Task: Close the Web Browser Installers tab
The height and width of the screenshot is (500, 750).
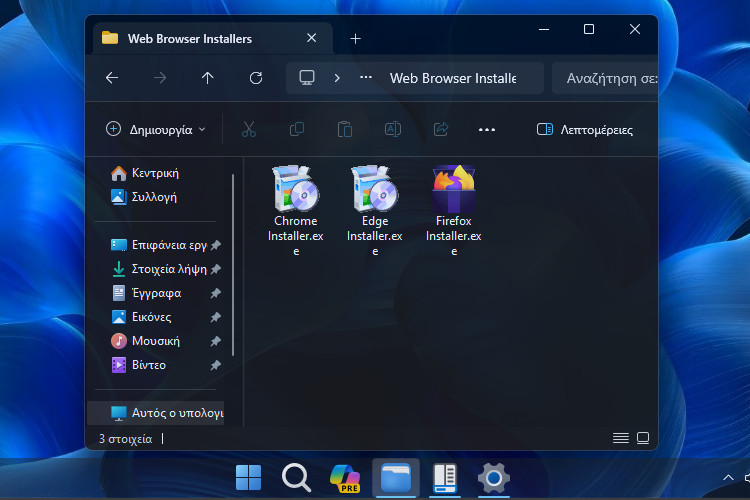Action: click(311, 38)
